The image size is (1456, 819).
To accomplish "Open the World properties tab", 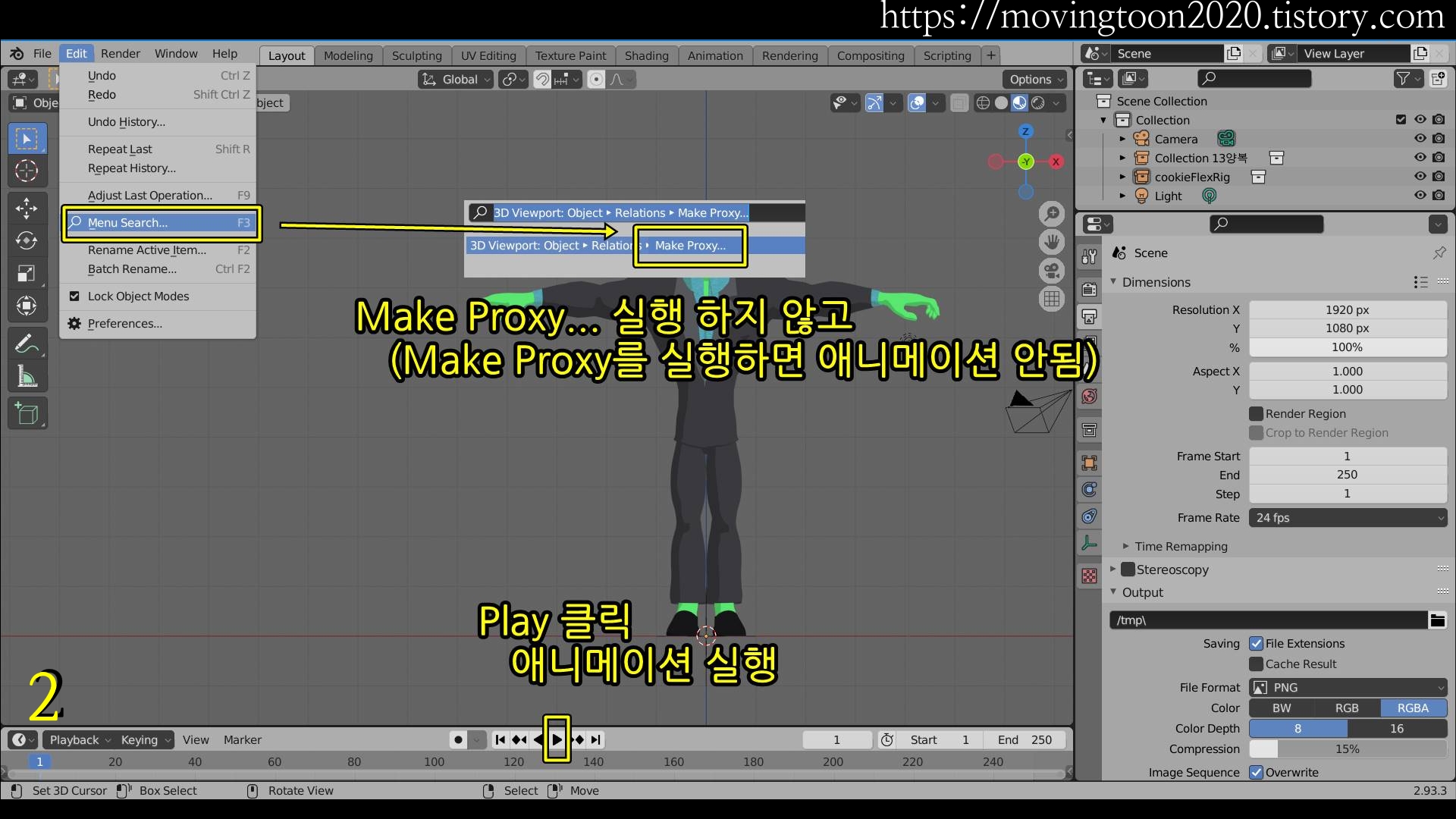I will [x=1090, y=396].
